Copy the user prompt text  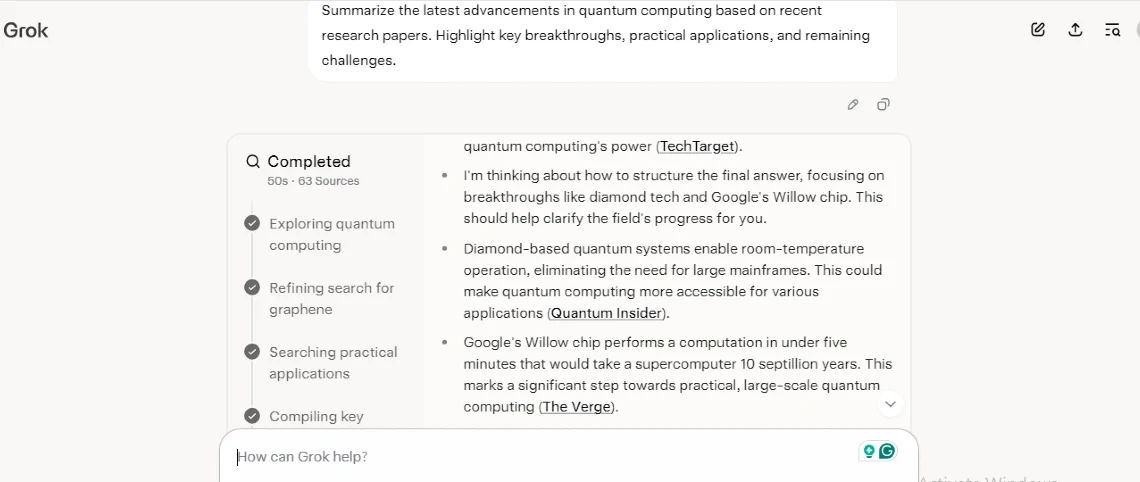pyautogui.click(x=883, y=104)
